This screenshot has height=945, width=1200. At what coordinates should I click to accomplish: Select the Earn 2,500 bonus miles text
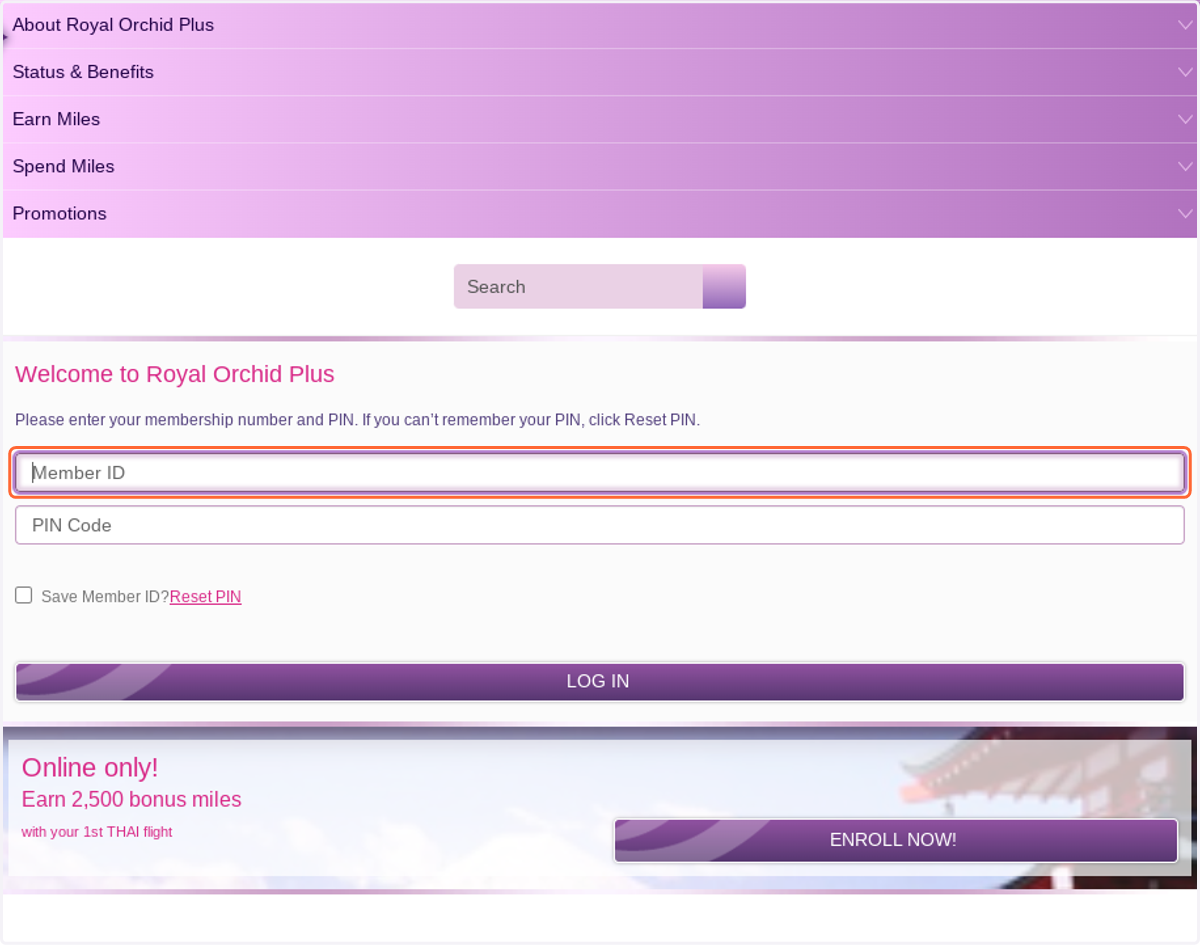tap(131, 800)
